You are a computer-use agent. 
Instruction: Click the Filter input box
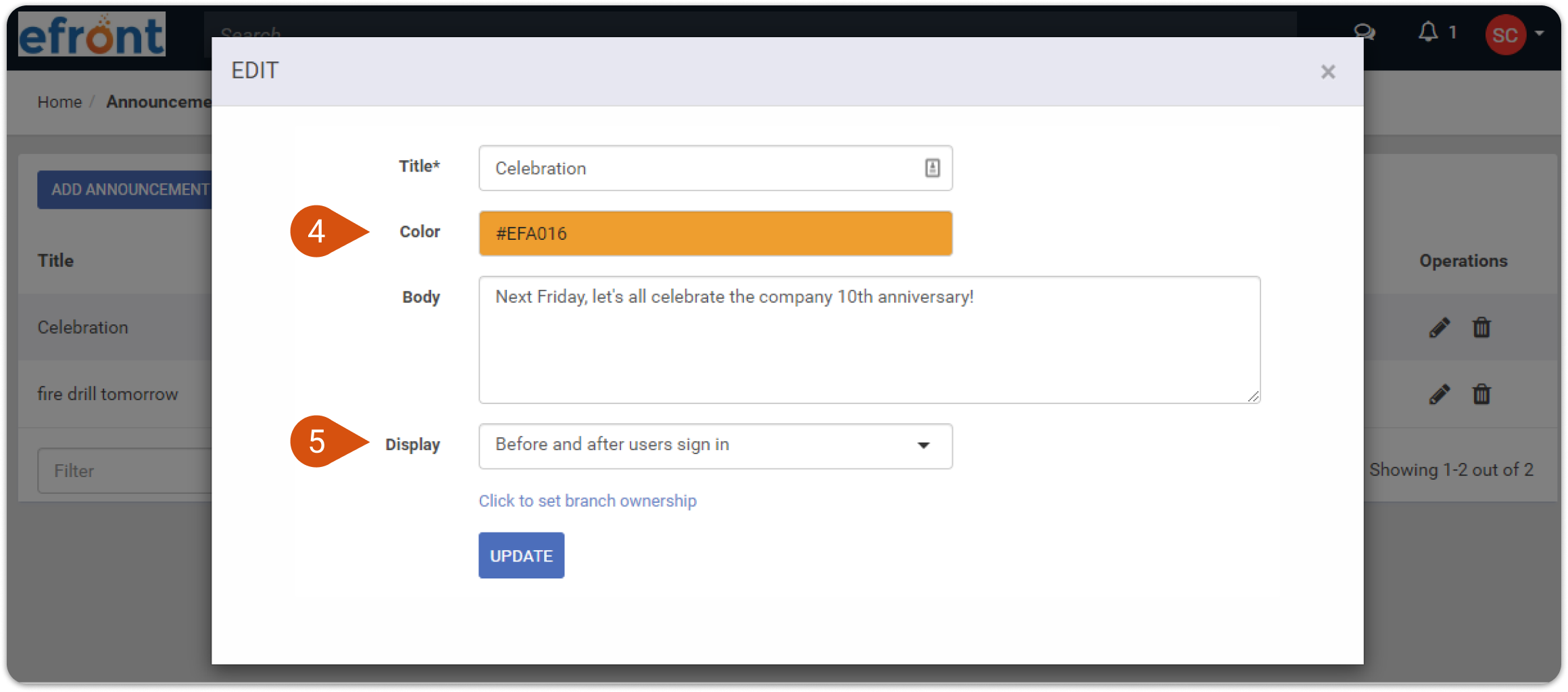(125, 471)
